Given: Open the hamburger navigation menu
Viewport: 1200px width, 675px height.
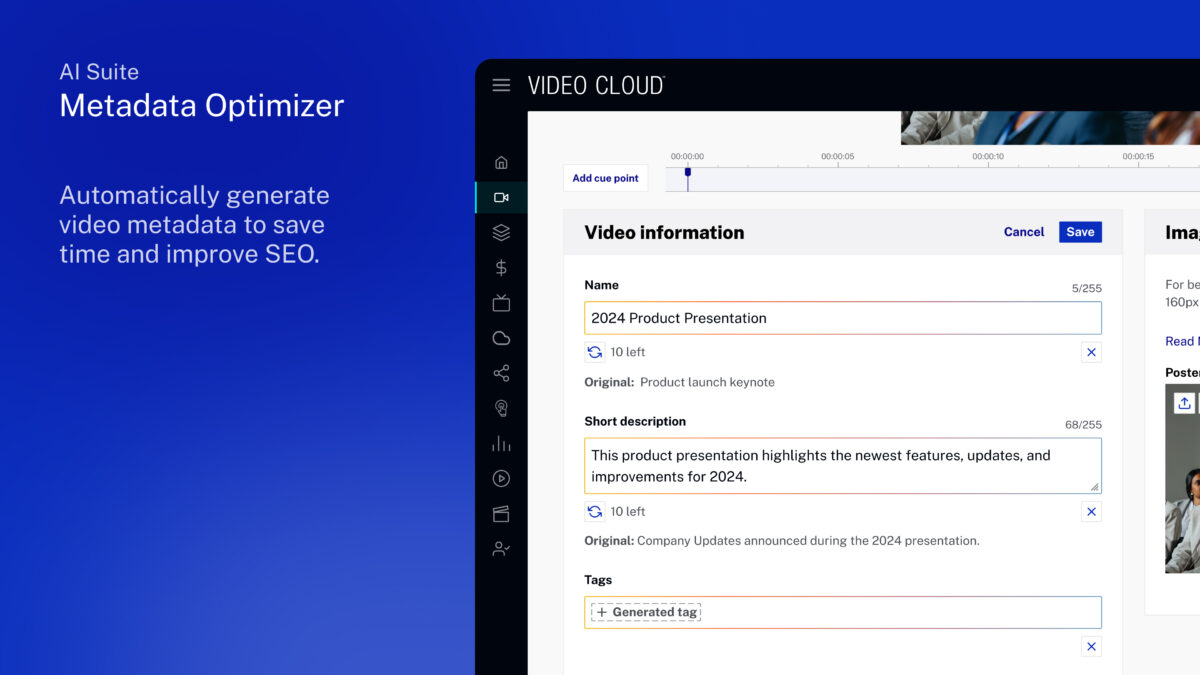Looking at the screenshot, I should (501, 85).
